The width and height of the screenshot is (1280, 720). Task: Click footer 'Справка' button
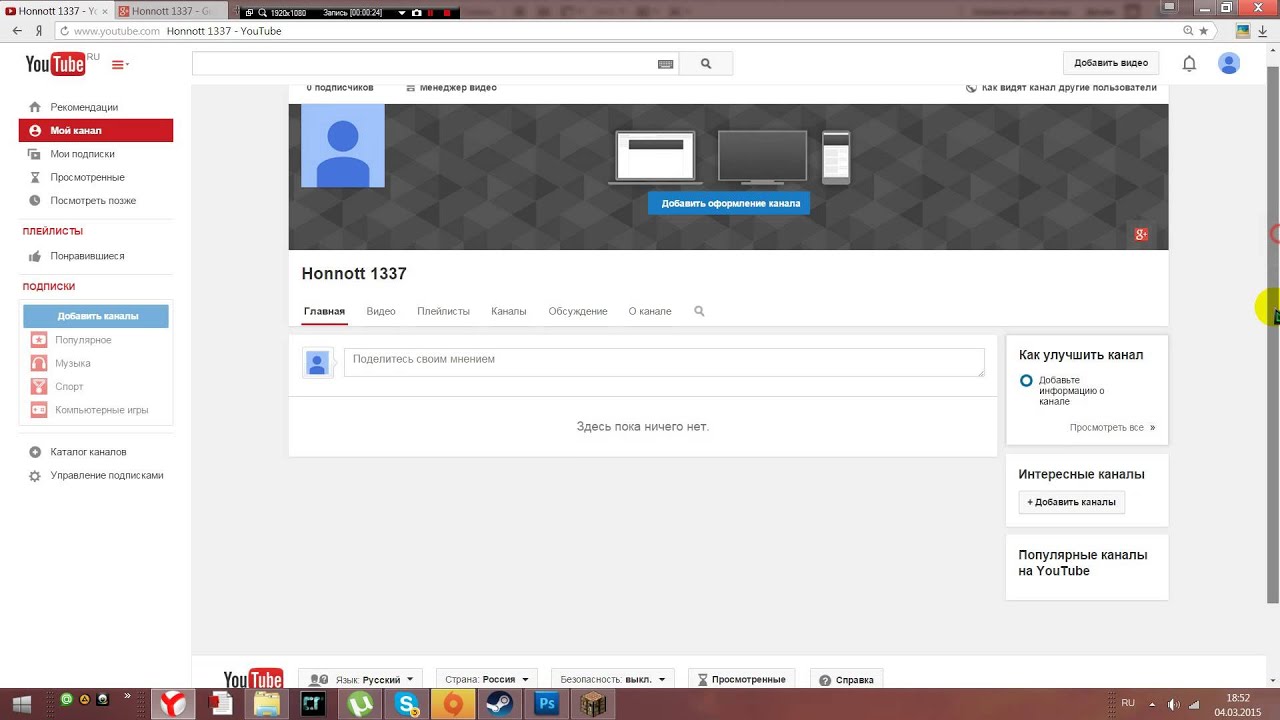[846, 679]
